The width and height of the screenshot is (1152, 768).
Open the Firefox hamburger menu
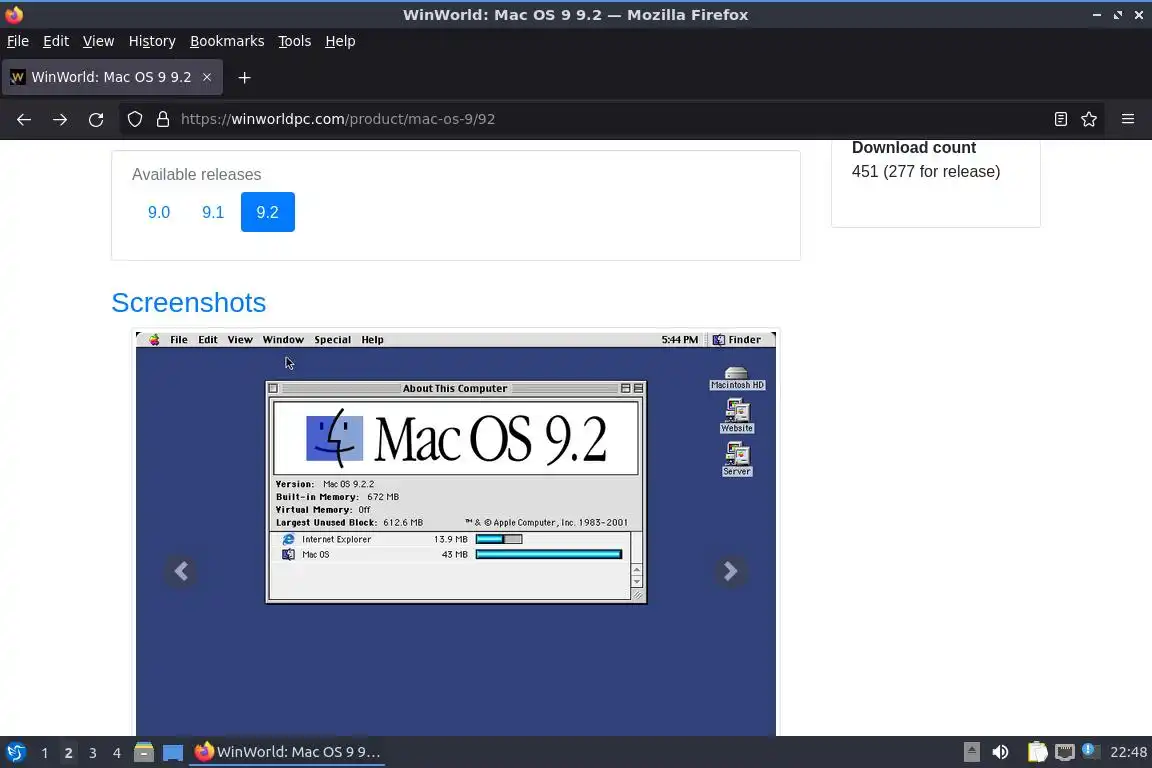pyautogui.click(x=1128, y=119)
